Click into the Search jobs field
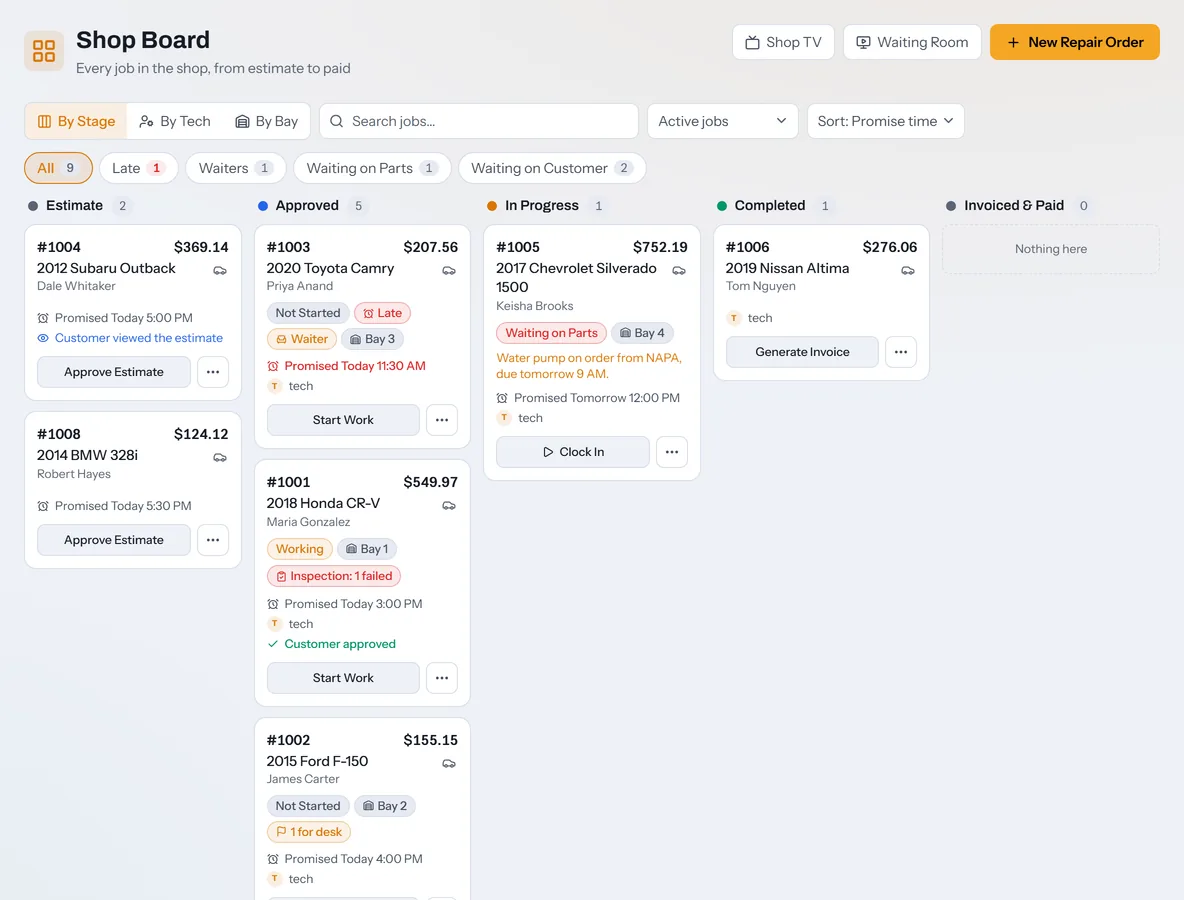The image size is (1184, 900). 479,121
